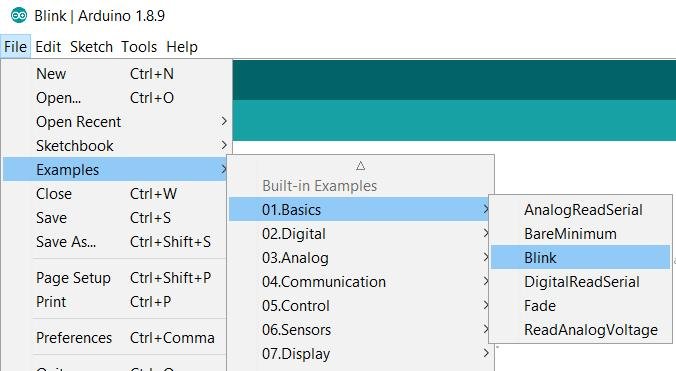Expand the 04.Communication examples category
The image size is (676, 371).
360,282
